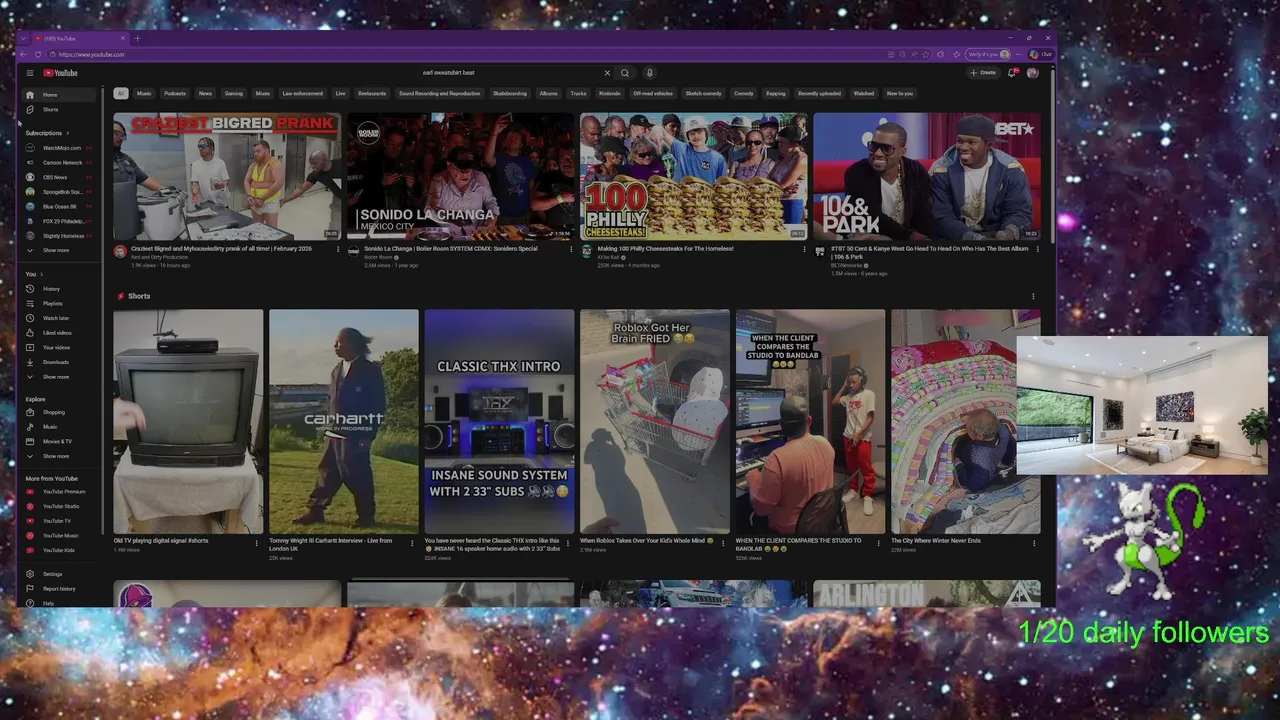This screenshot has height=720, width=1280.
Task: Open Roblox Got Her Brain Fried short
Action: pyautogui.click(x=655, y=422)
